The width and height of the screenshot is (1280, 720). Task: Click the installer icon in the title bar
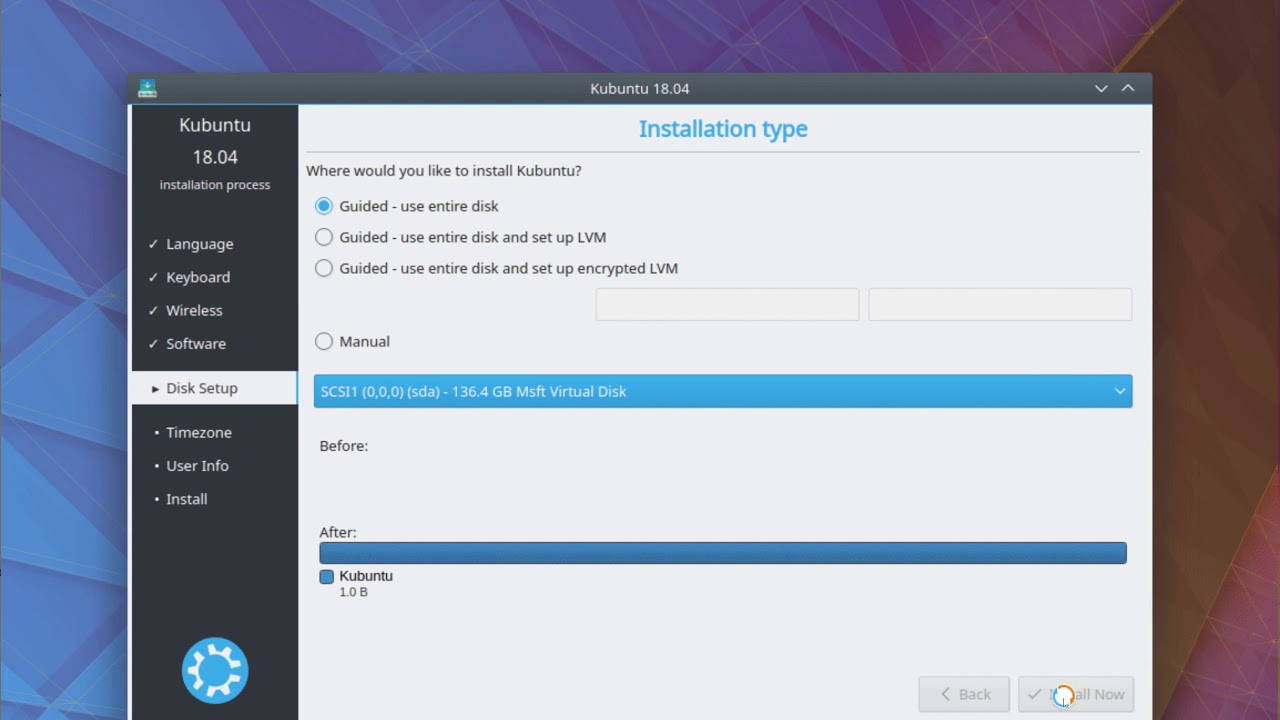click(x=147, y=88)
